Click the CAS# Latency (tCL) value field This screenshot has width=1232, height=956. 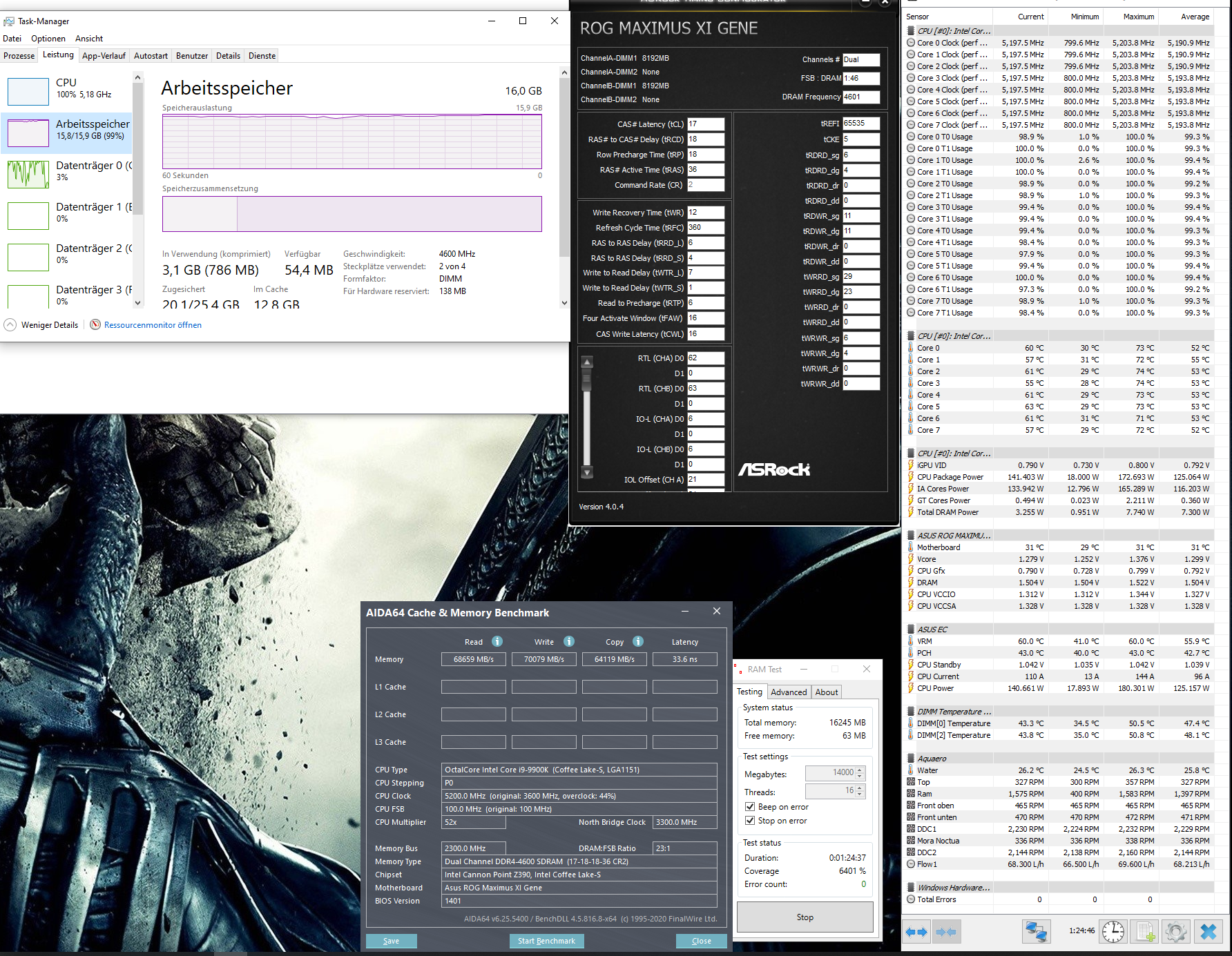(706, 124)
